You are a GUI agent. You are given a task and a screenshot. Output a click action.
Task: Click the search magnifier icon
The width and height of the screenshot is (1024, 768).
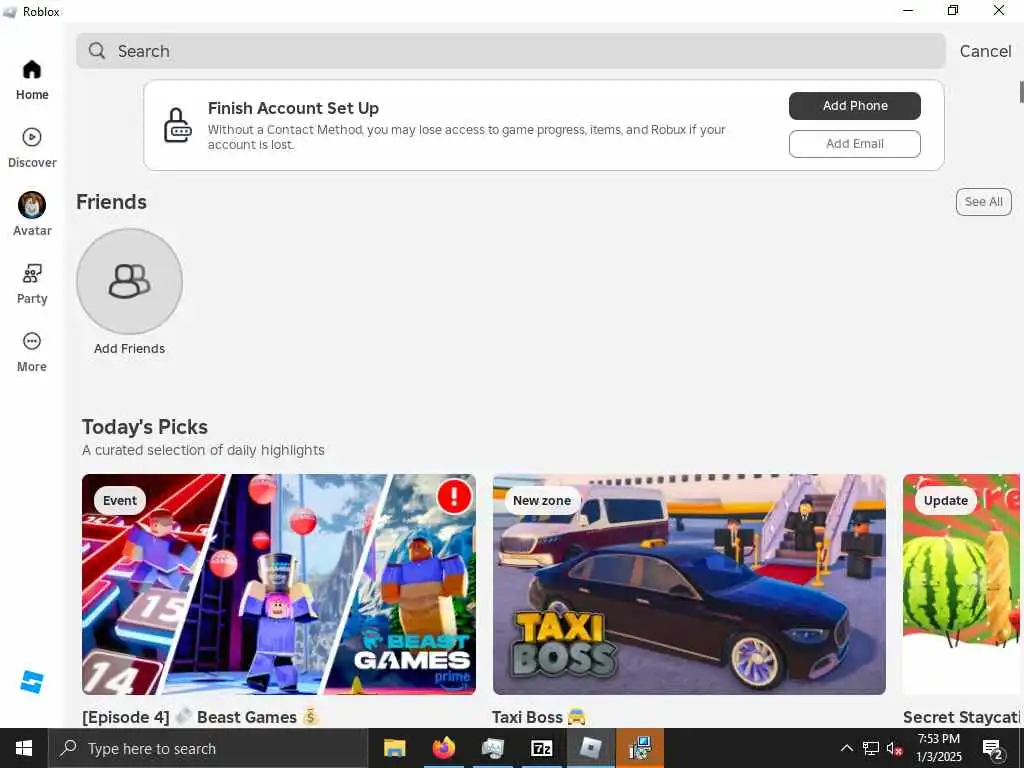97,50
